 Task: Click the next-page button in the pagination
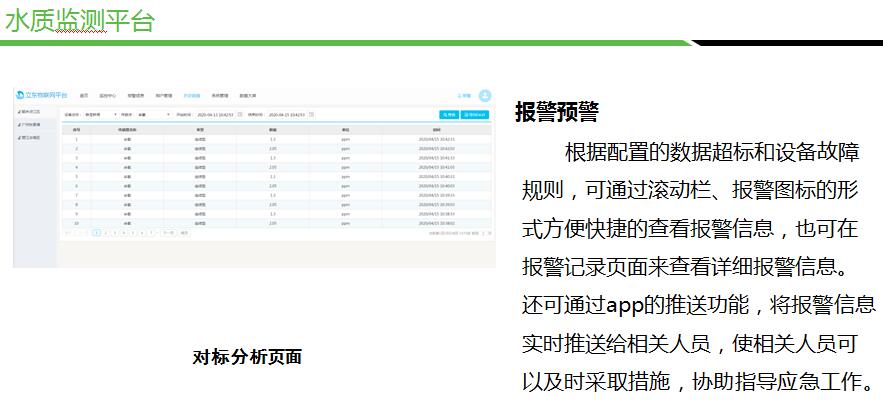[x=168, y=232]
